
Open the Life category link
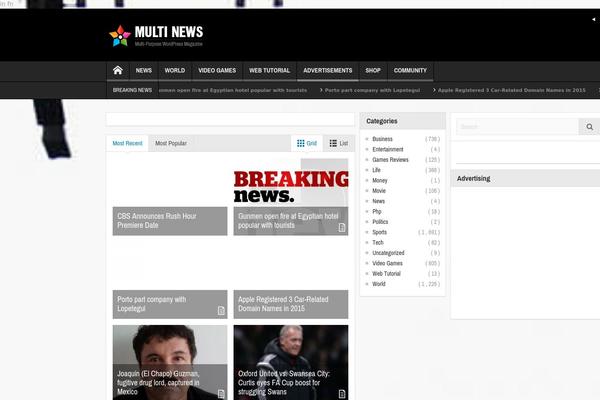376,170
